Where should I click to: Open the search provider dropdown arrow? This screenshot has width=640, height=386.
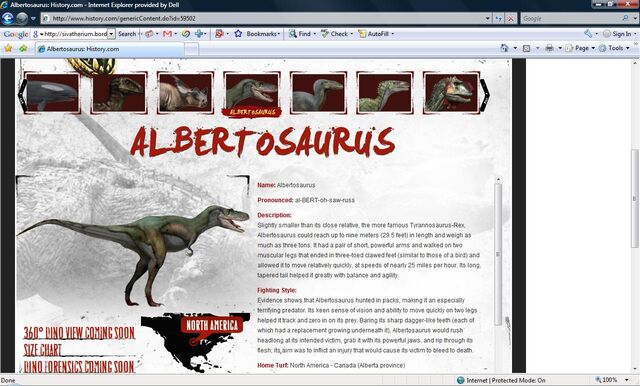click(635, 18)
